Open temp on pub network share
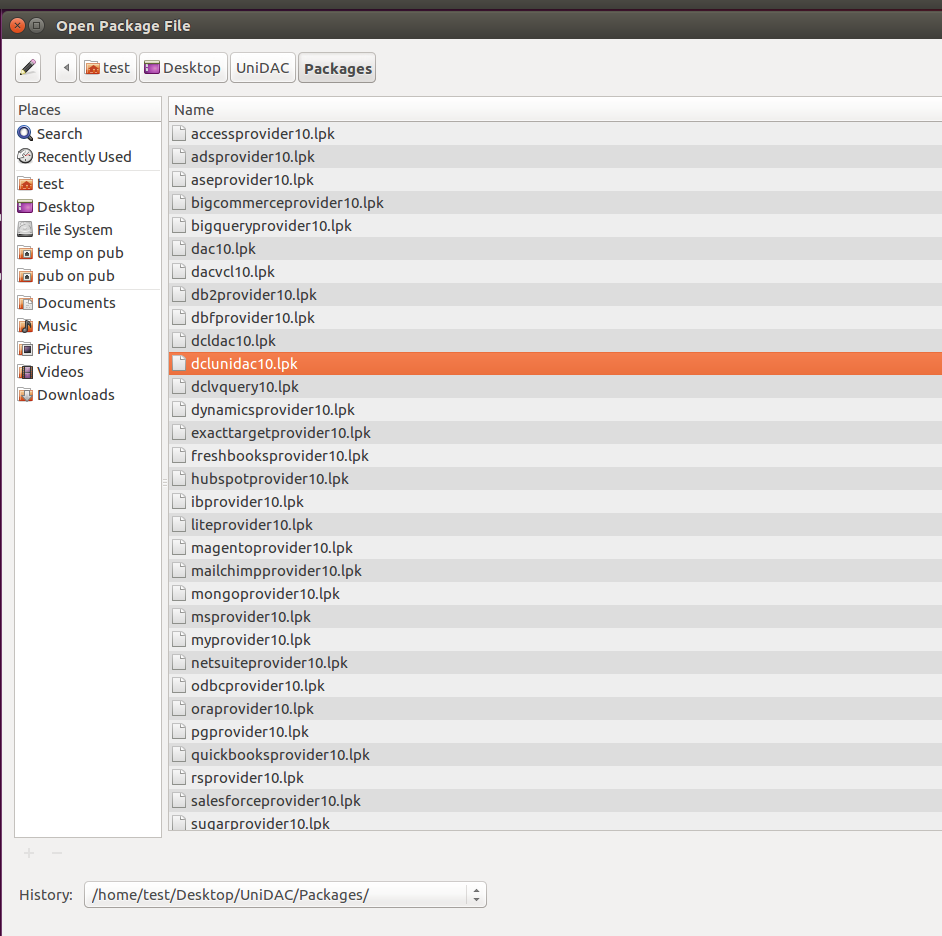The height and width of the screenshot is (936, 942). coord(88,253)
